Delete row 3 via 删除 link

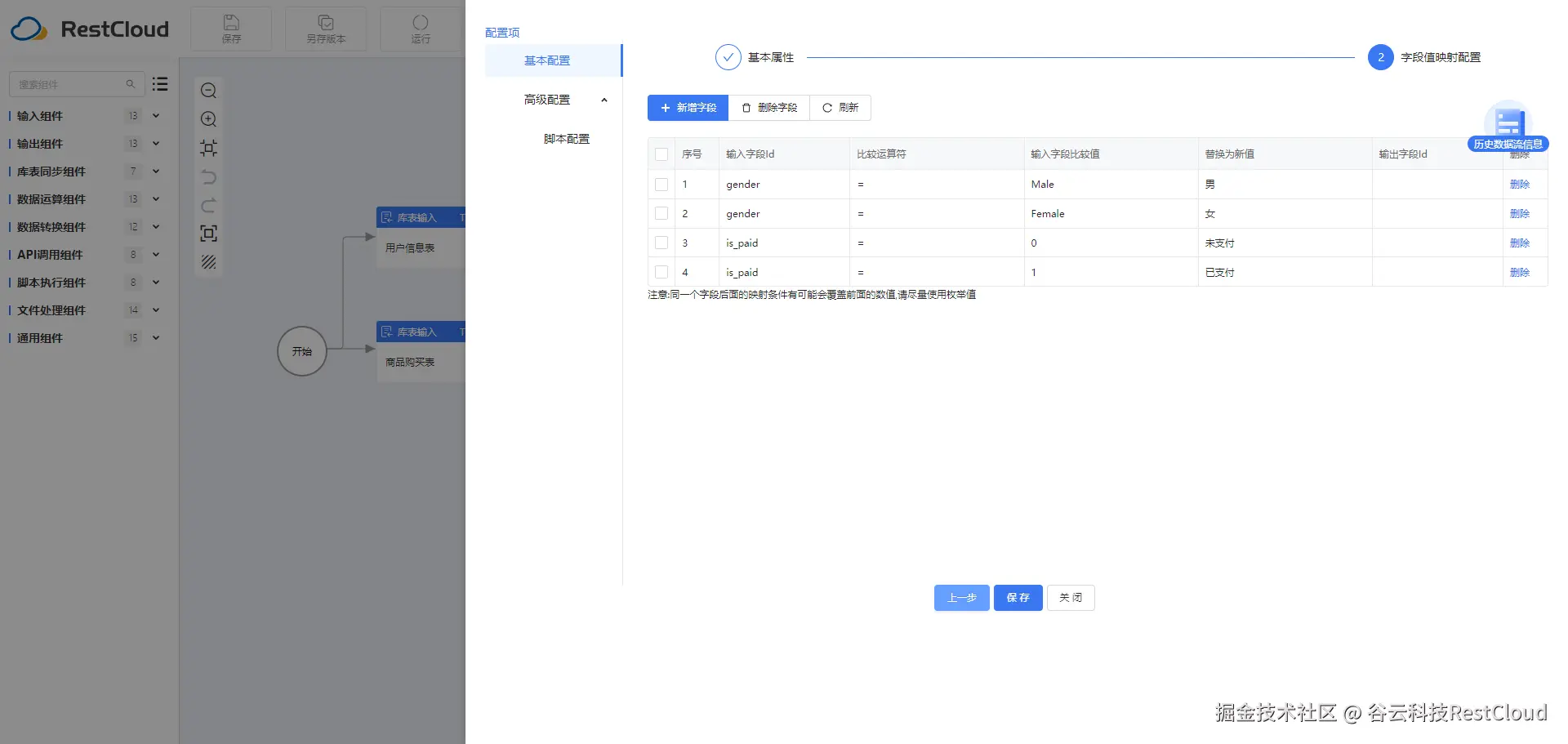click(x=1520, y=243)
